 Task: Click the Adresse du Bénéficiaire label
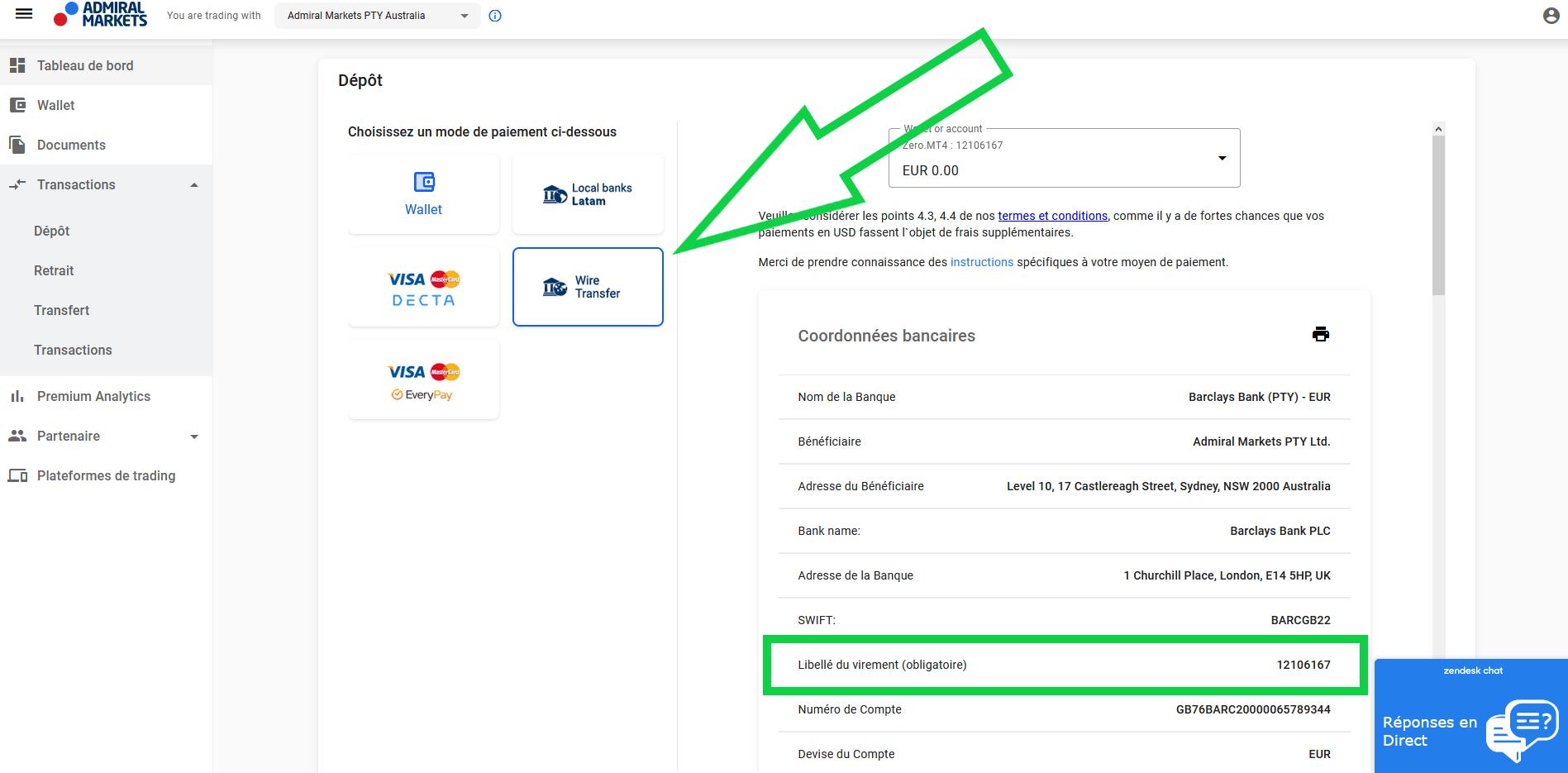(860, 486)
